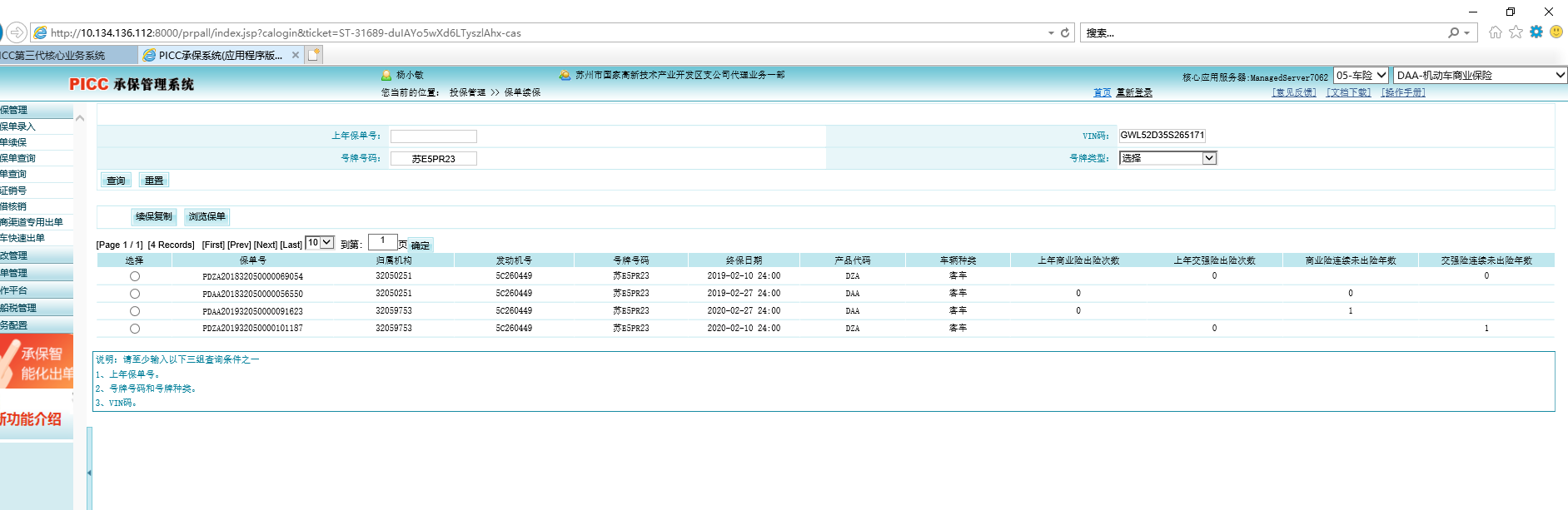The height and width of the screenshot is (510, 1568).
Task: Go to [First] page link
Action: pyautogui.click(x=213, y=245)
